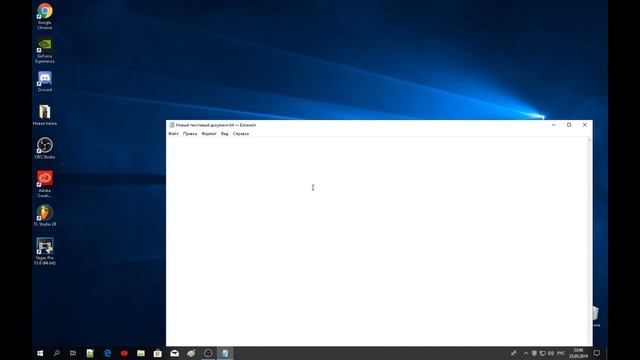Viewport: 640px width, 360px height.
Task: Click inside the Notepad text area
Action: coord(376,242)
